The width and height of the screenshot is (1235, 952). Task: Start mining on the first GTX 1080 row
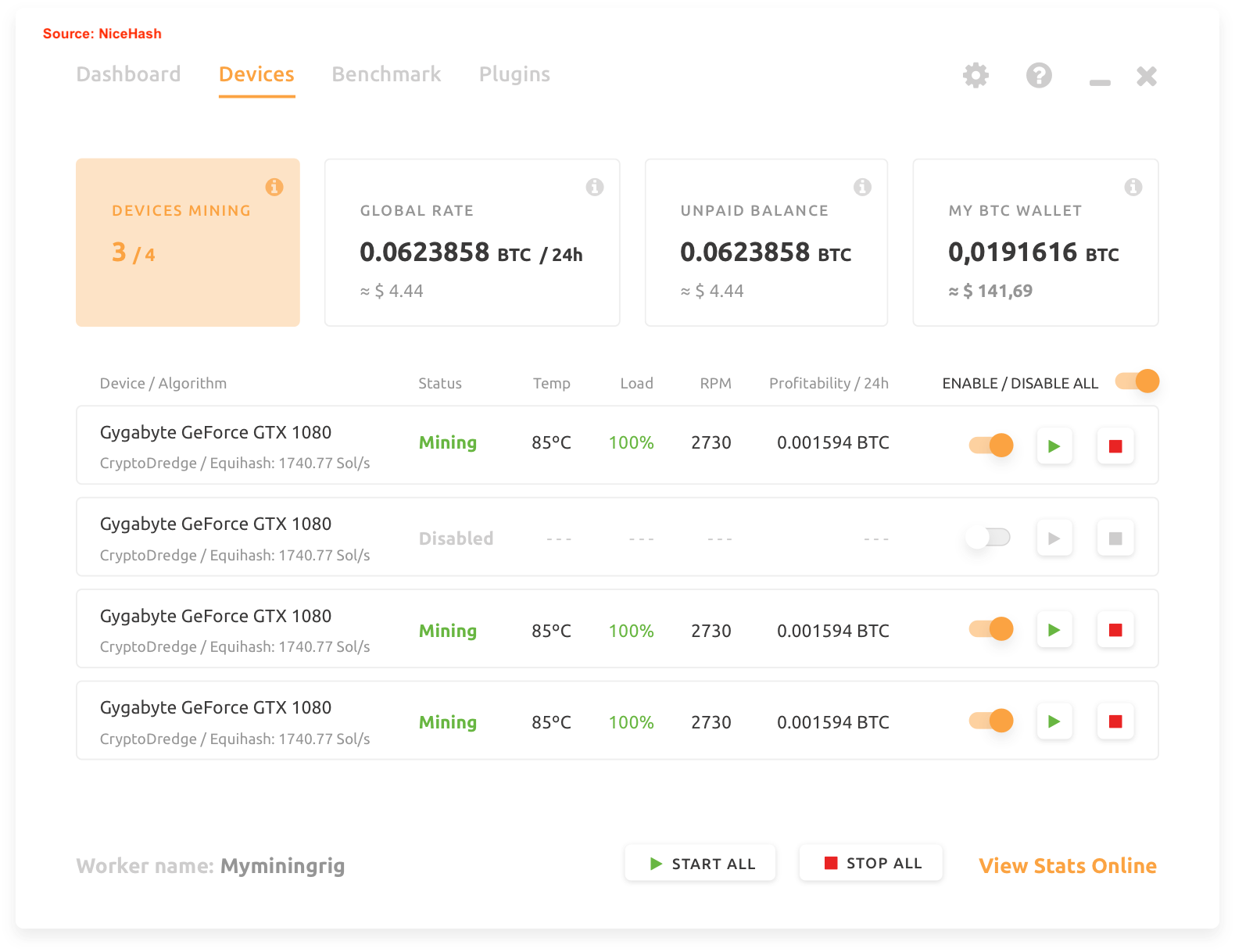tap(1054, 446)
